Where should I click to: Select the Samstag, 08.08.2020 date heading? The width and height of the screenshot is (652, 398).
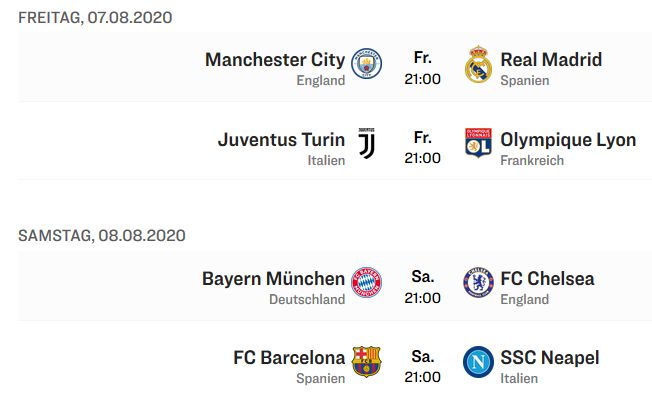(x=102, y=236)
